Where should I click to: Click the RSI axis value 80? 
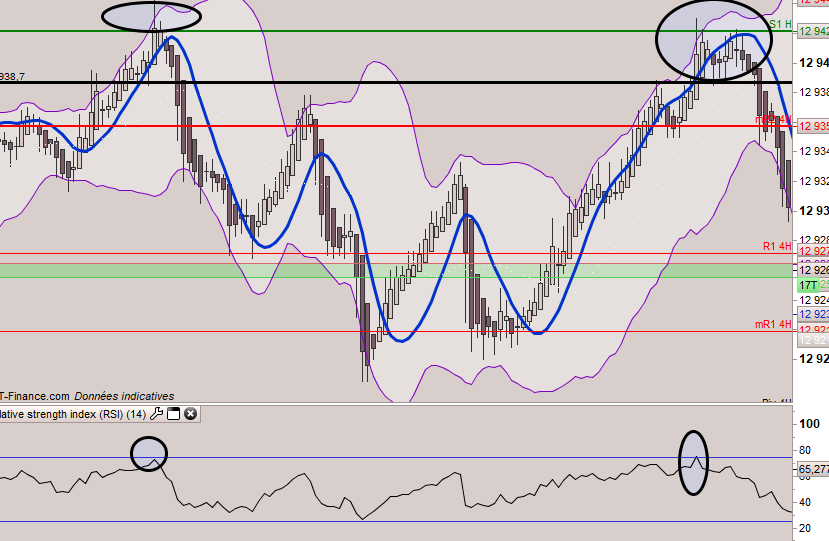pos(805,450)
